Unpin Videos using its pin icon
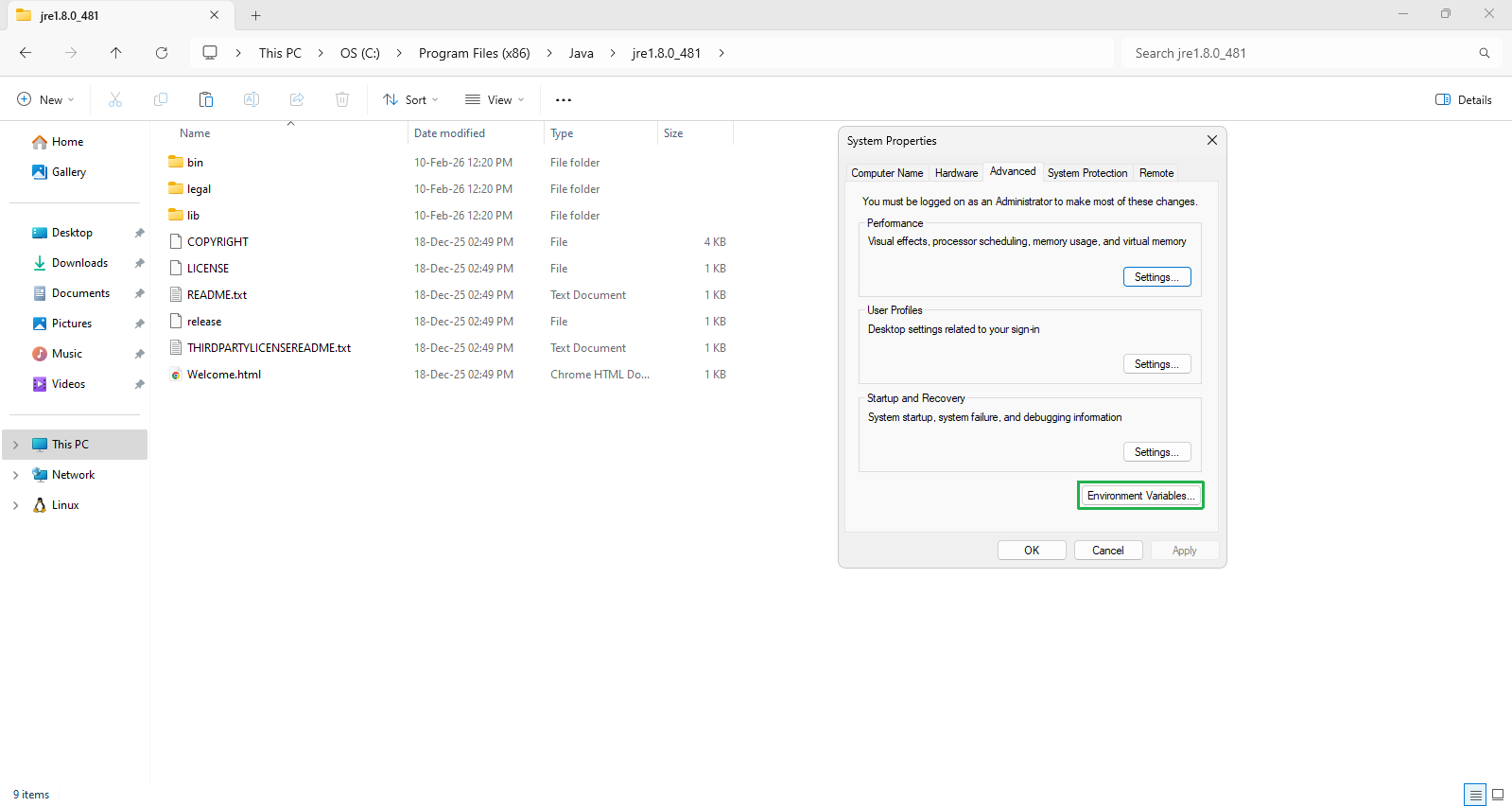Viewport: 1512px width, 806px height. coord(139,384)
